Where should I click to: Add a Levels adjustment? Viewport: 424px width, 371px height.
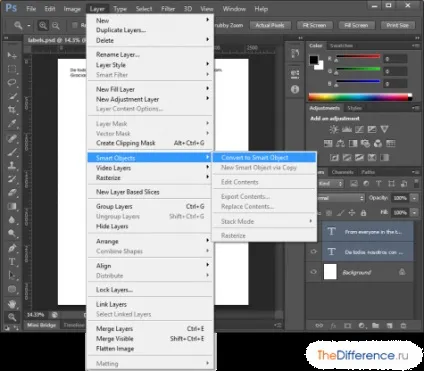click(x=347, y=129)
